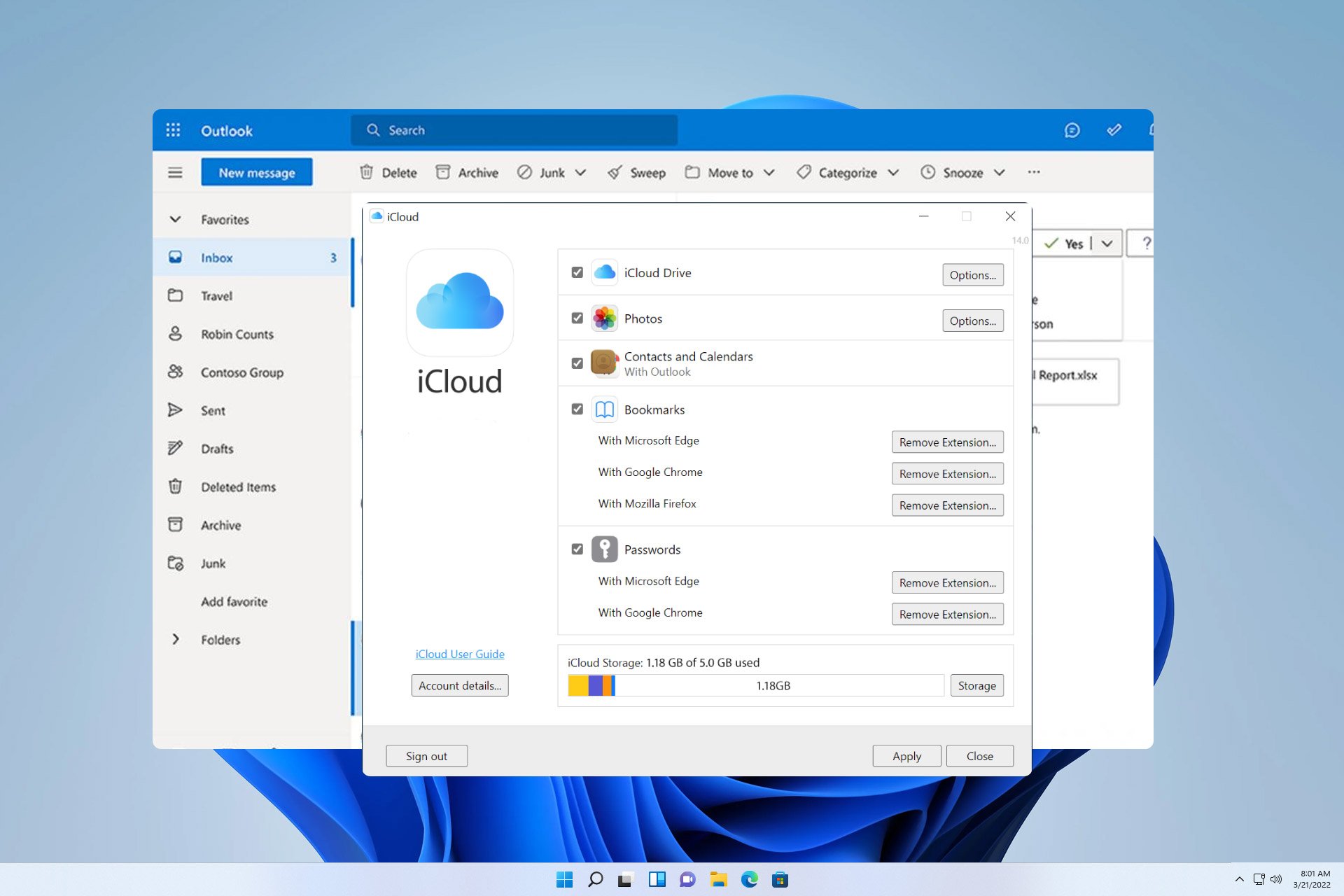This screenshot has width=1344, height=896.
Task: Expand the Folders section chevron
Action: pyautogui.click(x=175, y=639)
